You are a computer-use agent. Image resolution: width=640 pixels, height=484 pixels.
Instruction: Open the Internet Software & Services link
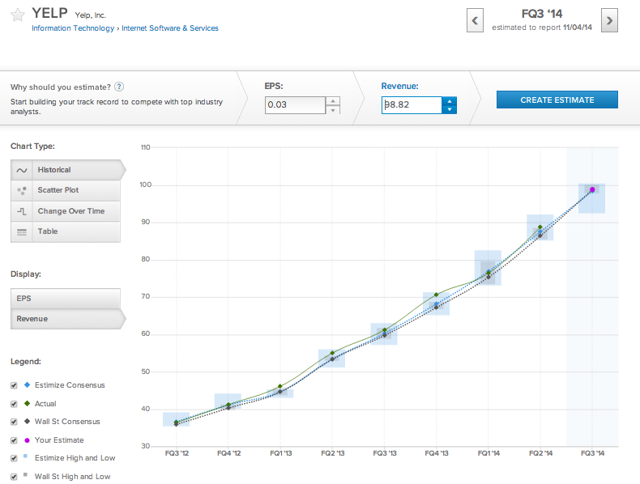coord(170,28)
